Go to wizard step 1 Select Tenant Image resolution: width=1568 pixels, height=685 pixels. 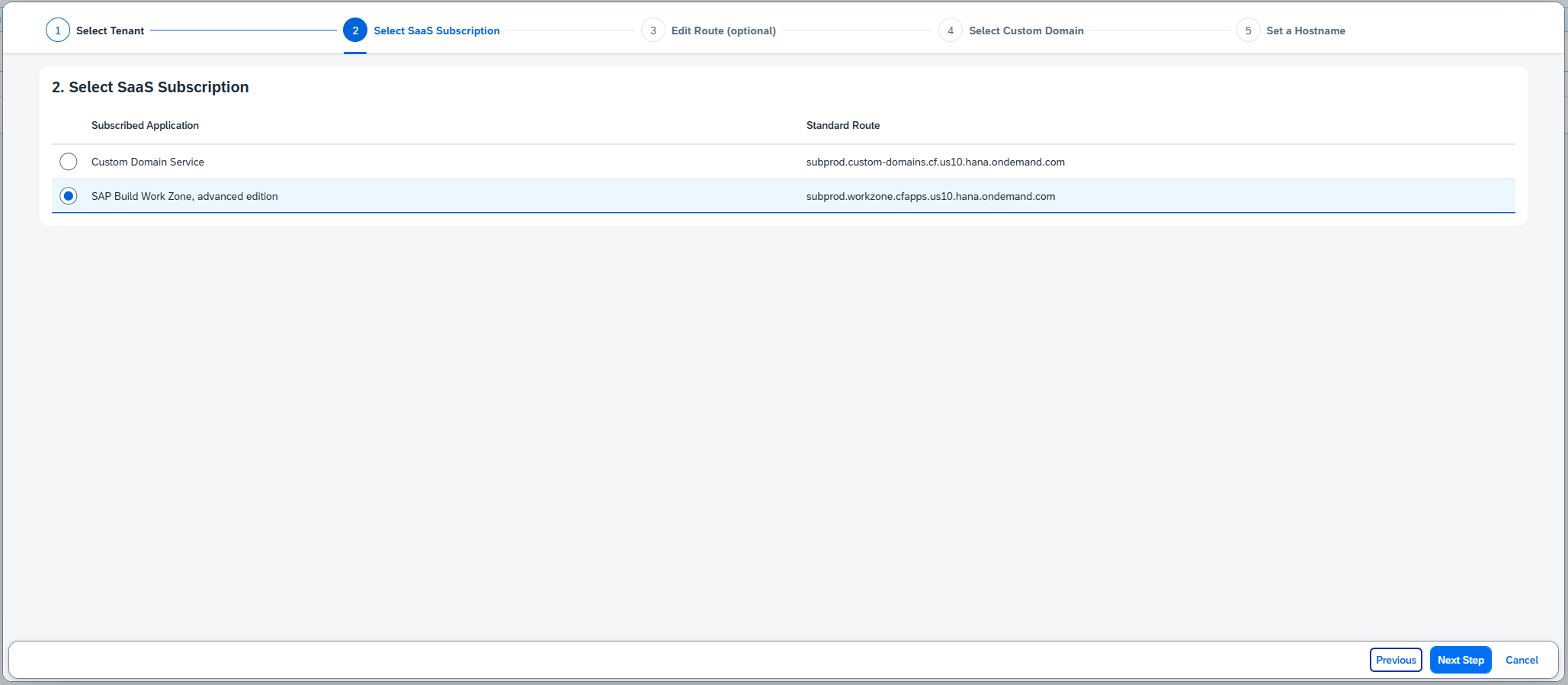tap(95, 31)
